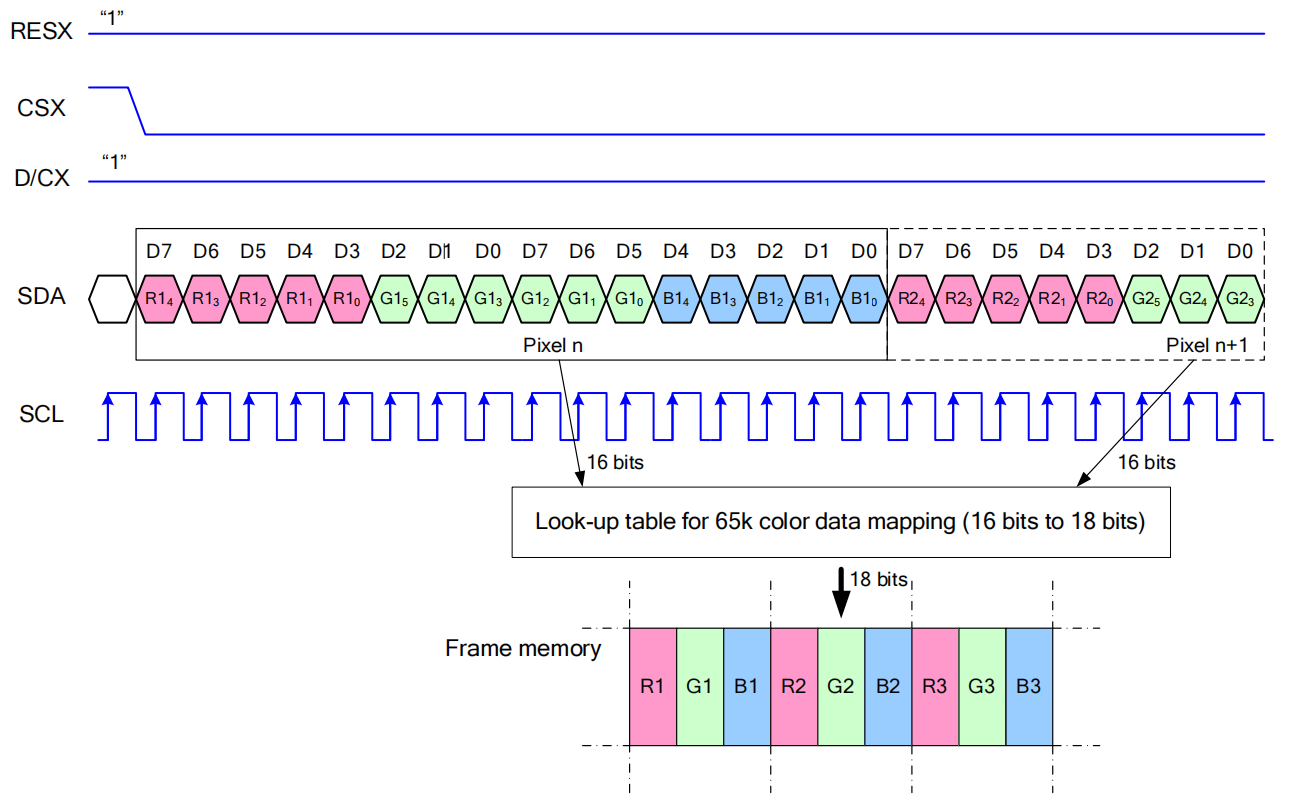1294x807 pixels.
Task: Pick the R1₁ bit cell on SDA
Action: click(300, 298)
